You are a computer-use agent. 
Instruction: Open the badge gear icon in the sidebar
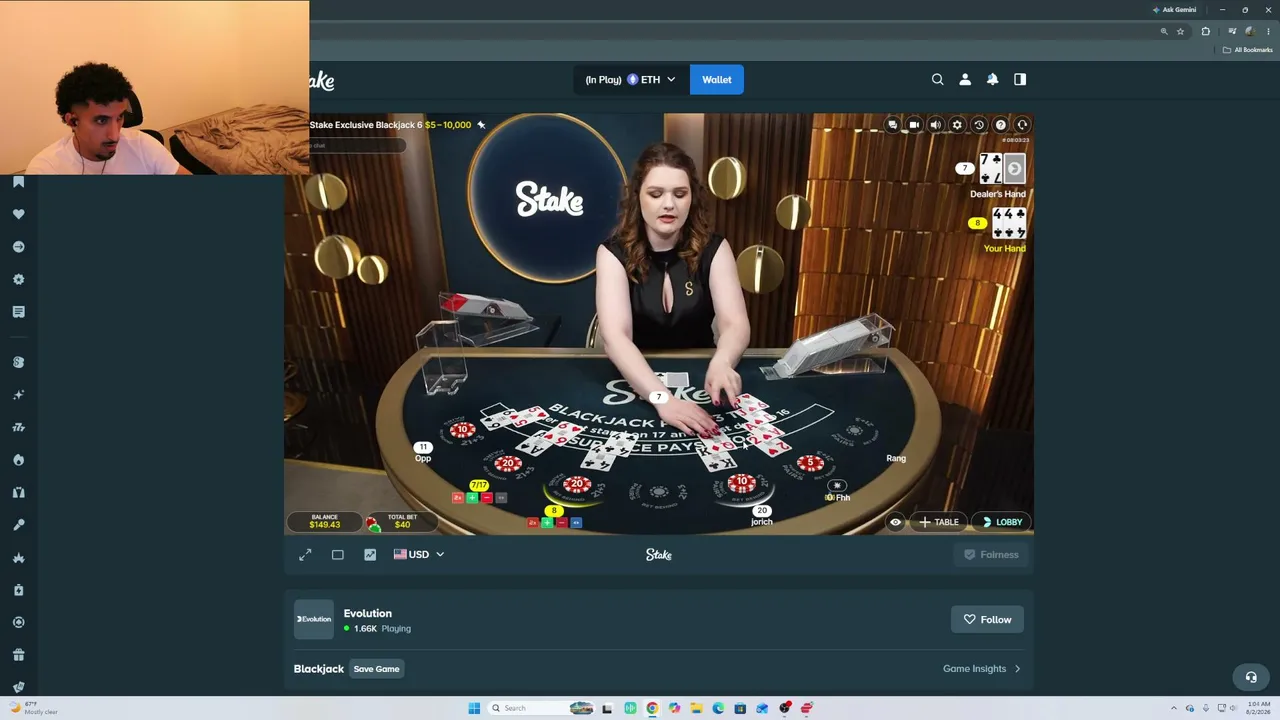pyautogui.click(x=18, y=280)
